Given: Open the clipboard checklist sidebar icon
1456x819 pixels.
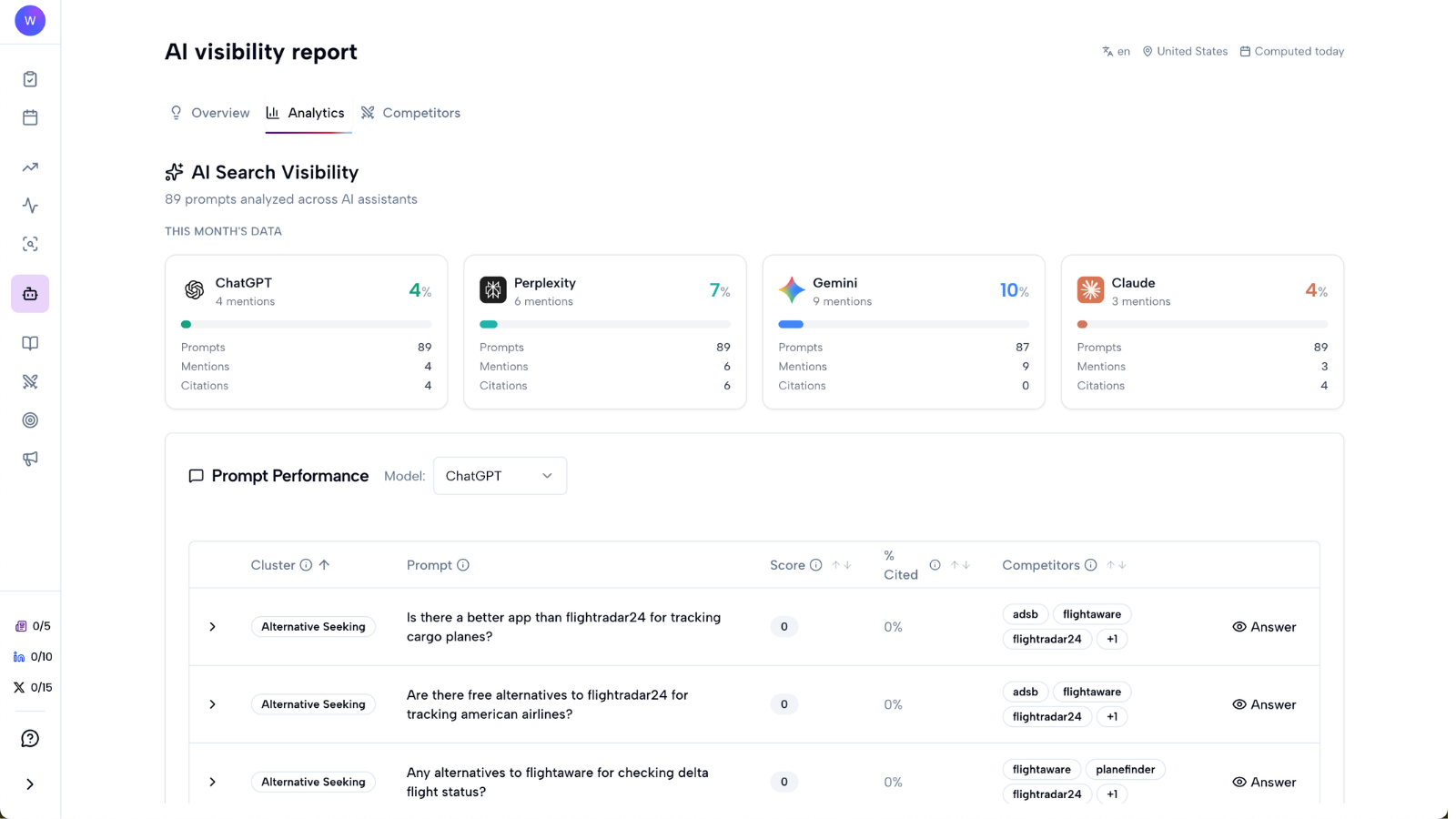Looking at the screenshot, I should pos(30,79).
